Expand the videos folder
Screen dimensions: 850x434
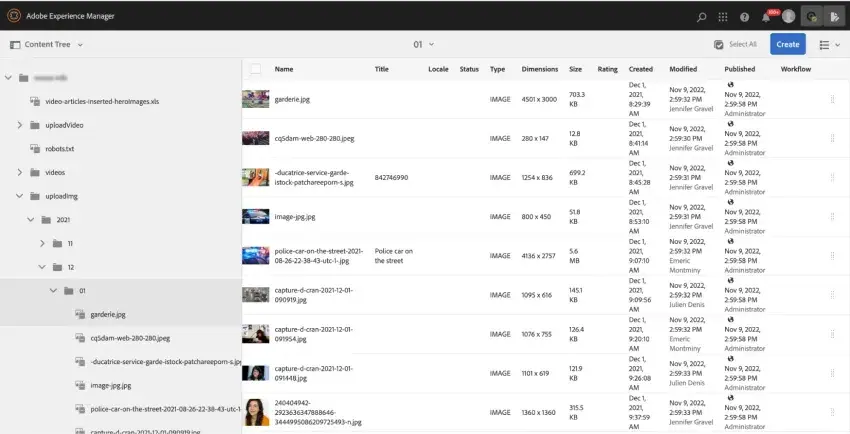[20, 172]
